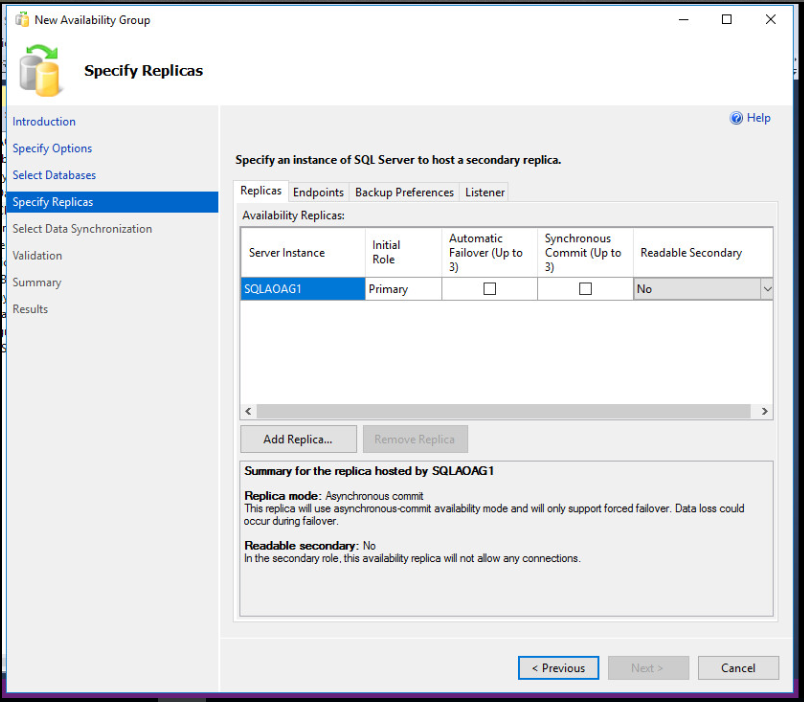Click the Help question mark icon
804x702 pixels.
(736, 118)
